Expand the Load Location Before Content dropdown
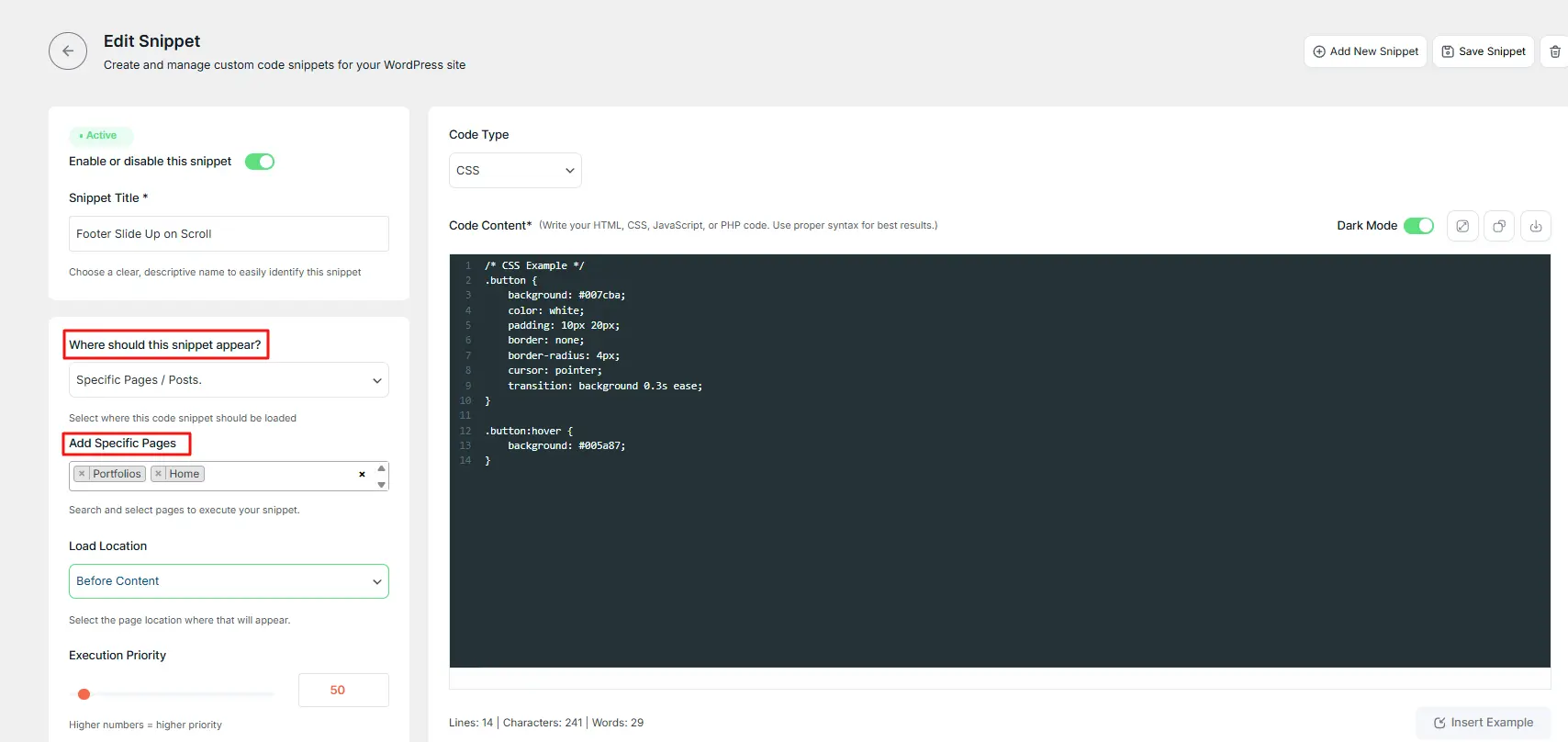The height and width of the screenshot is (742, 1568). coord(229,581)
